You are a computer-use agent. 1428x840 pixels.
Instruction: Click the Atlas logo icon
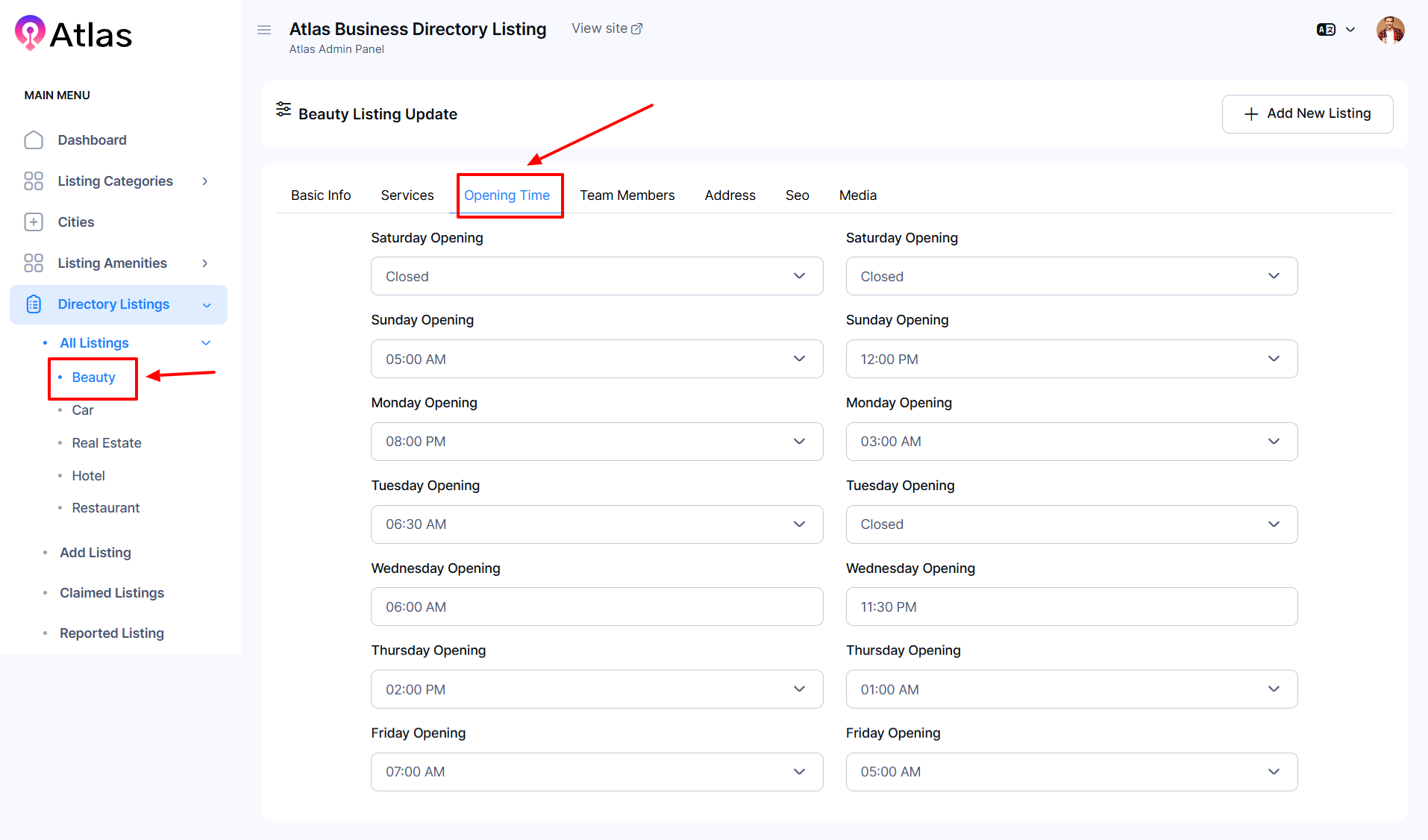point(31,34)
